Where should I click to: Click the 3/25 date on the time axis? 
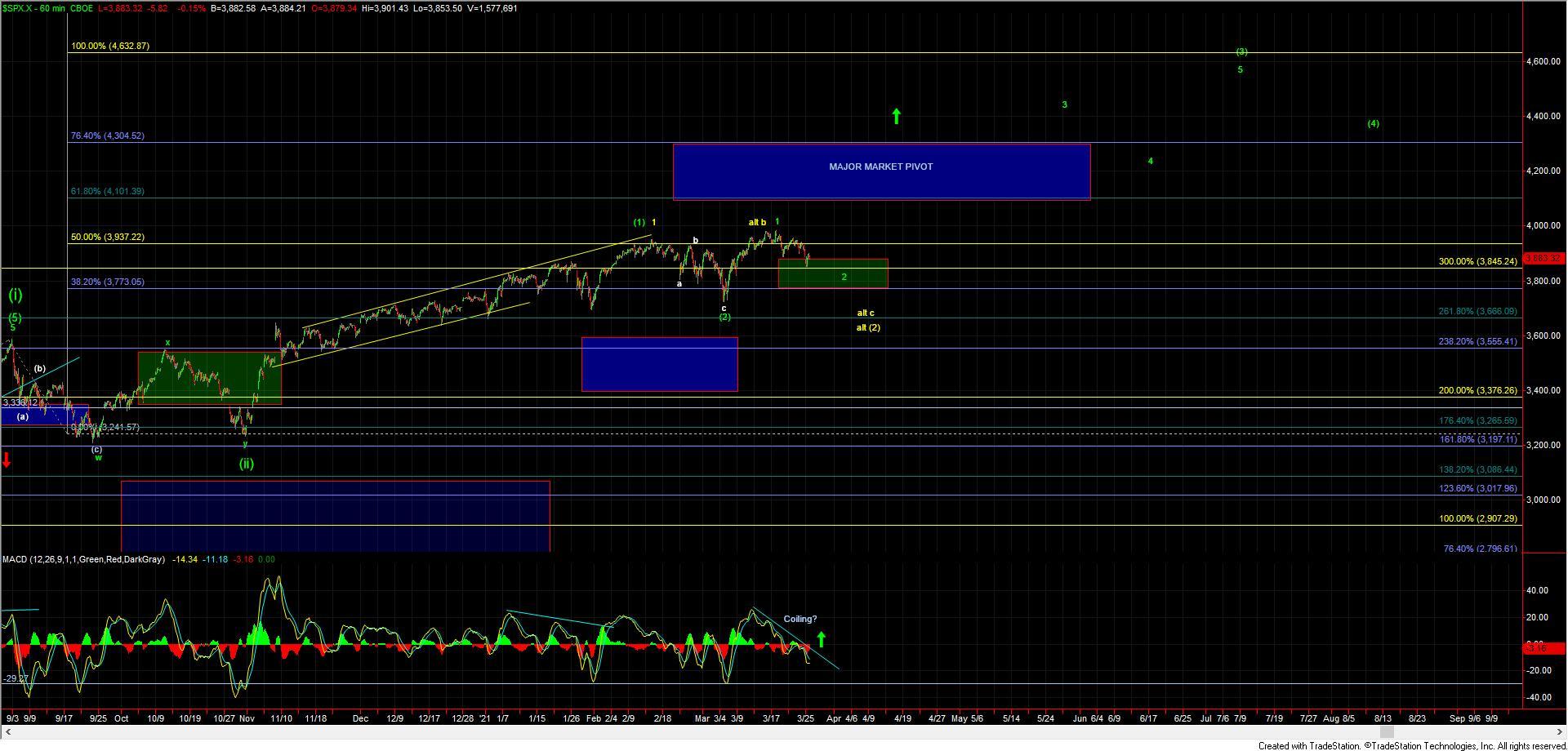pos(805,718)
